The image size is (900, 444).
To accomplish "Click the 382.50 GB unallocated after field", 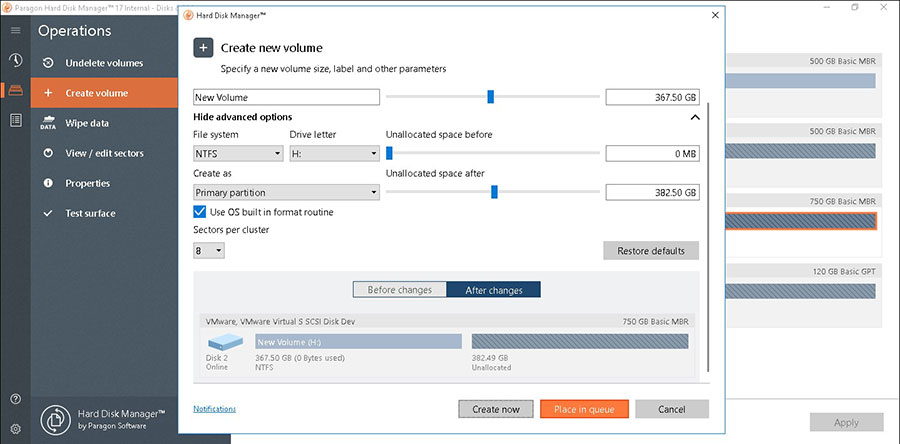I will [x=653, y=193].
